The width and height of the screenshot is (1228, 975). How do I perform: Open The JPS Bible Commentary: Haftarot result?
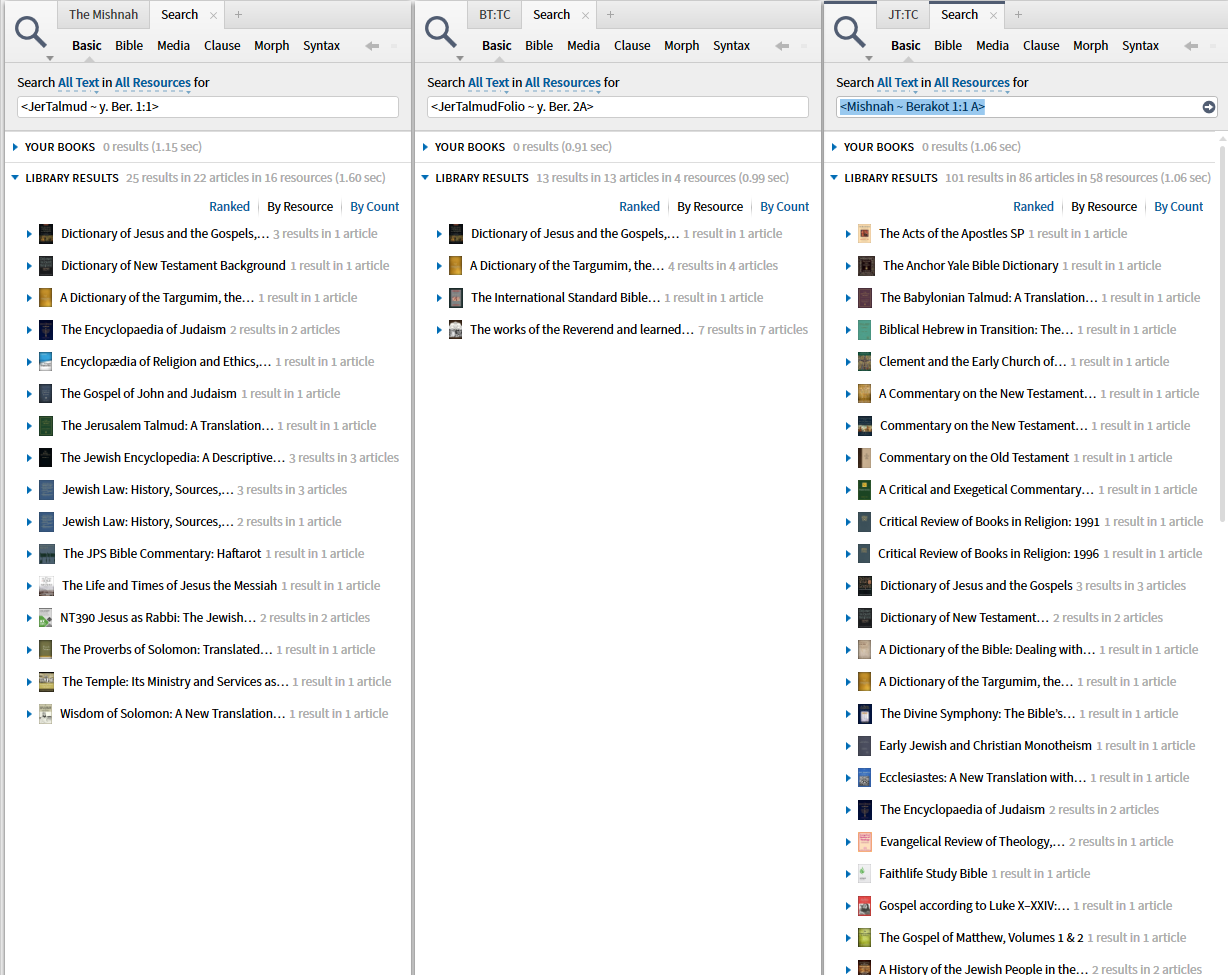pyautogui.click(x=162, y=554)
